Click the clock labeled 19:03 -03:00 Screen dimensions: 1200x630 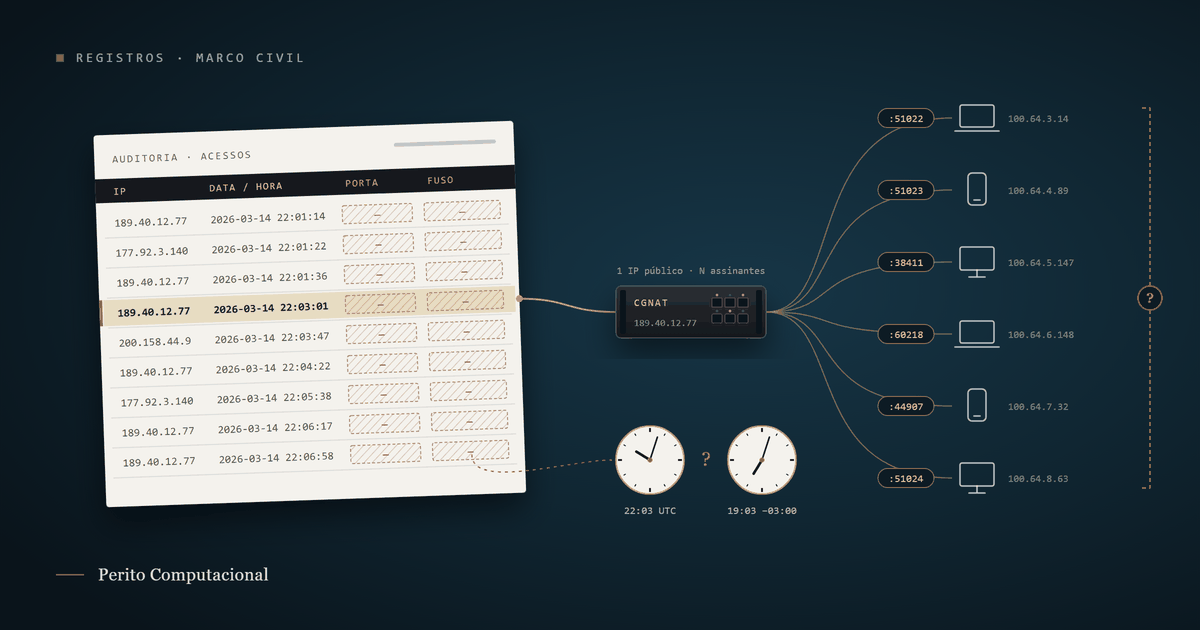click(762, 459)
